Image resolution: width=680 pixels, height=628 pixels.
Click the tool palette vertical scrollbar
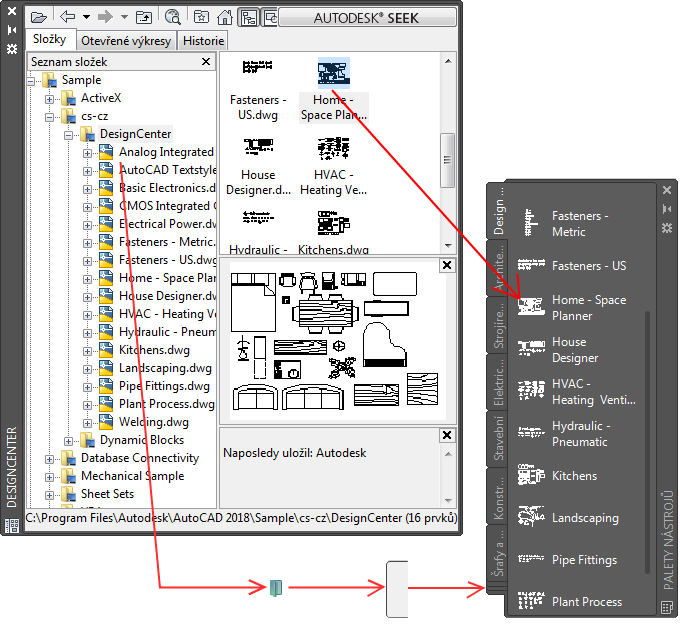(x=647, y=442)
